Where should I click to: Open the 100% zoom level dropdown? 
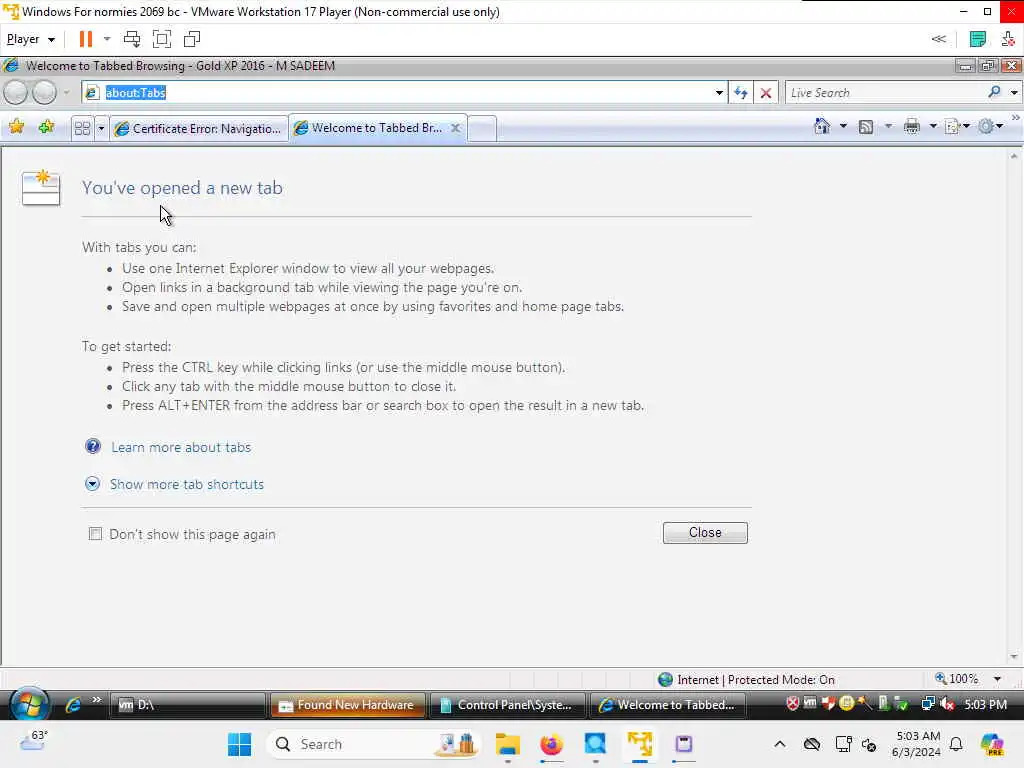(x=997, y=679)
